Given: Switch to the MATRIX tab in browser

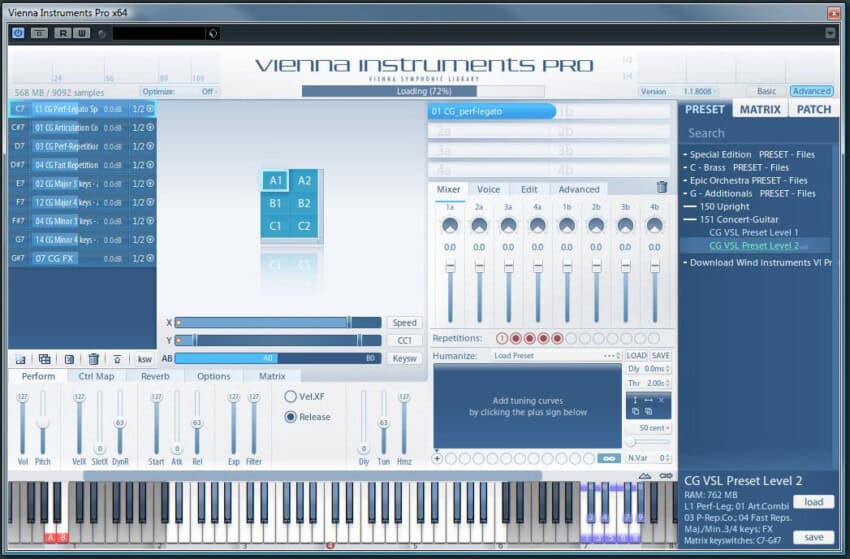Looking at the screenshot, I should tap(760, 110).
